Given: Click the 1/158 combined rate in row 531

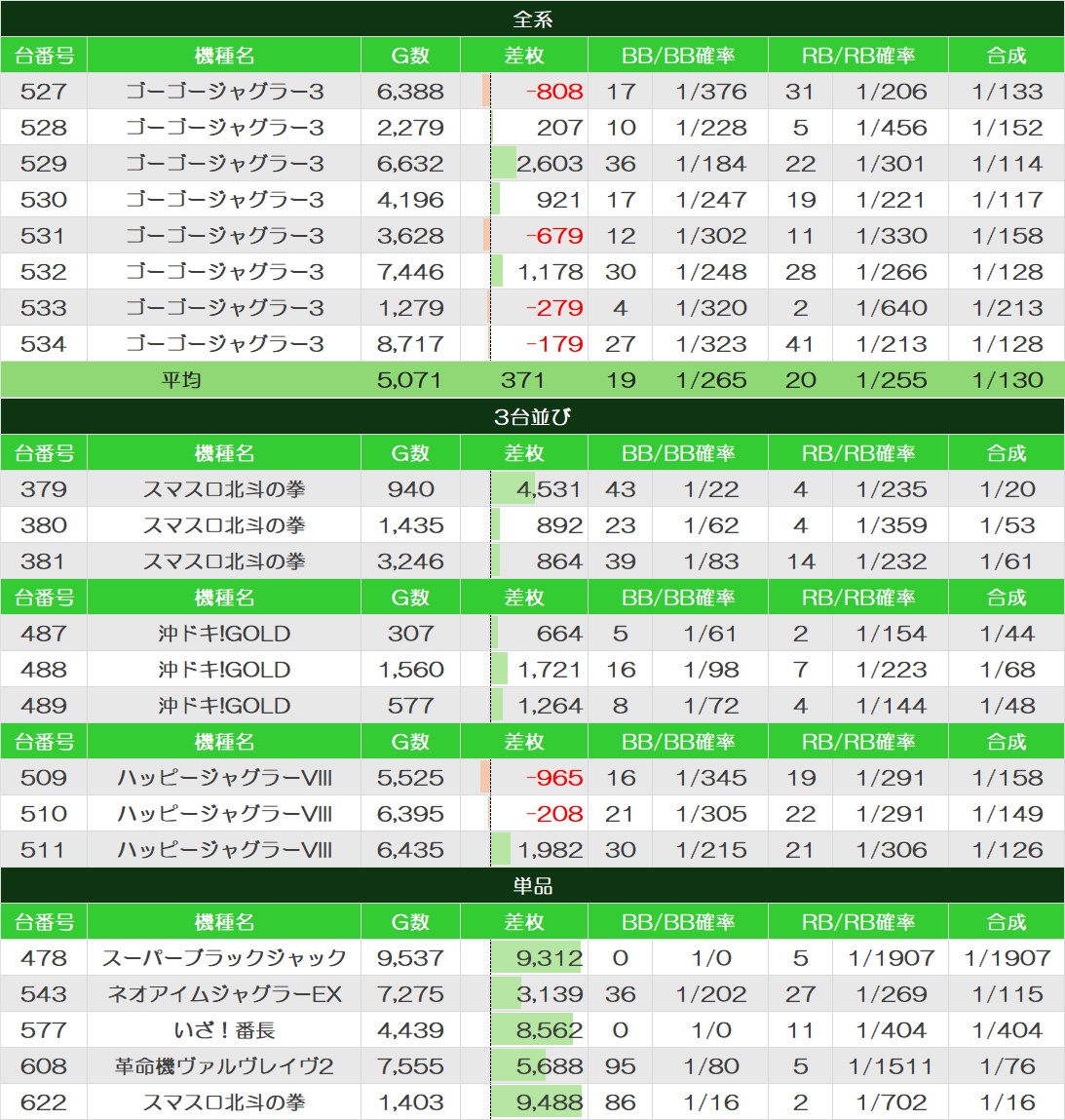Looking at the screenshot, I should coord(1007,236).
